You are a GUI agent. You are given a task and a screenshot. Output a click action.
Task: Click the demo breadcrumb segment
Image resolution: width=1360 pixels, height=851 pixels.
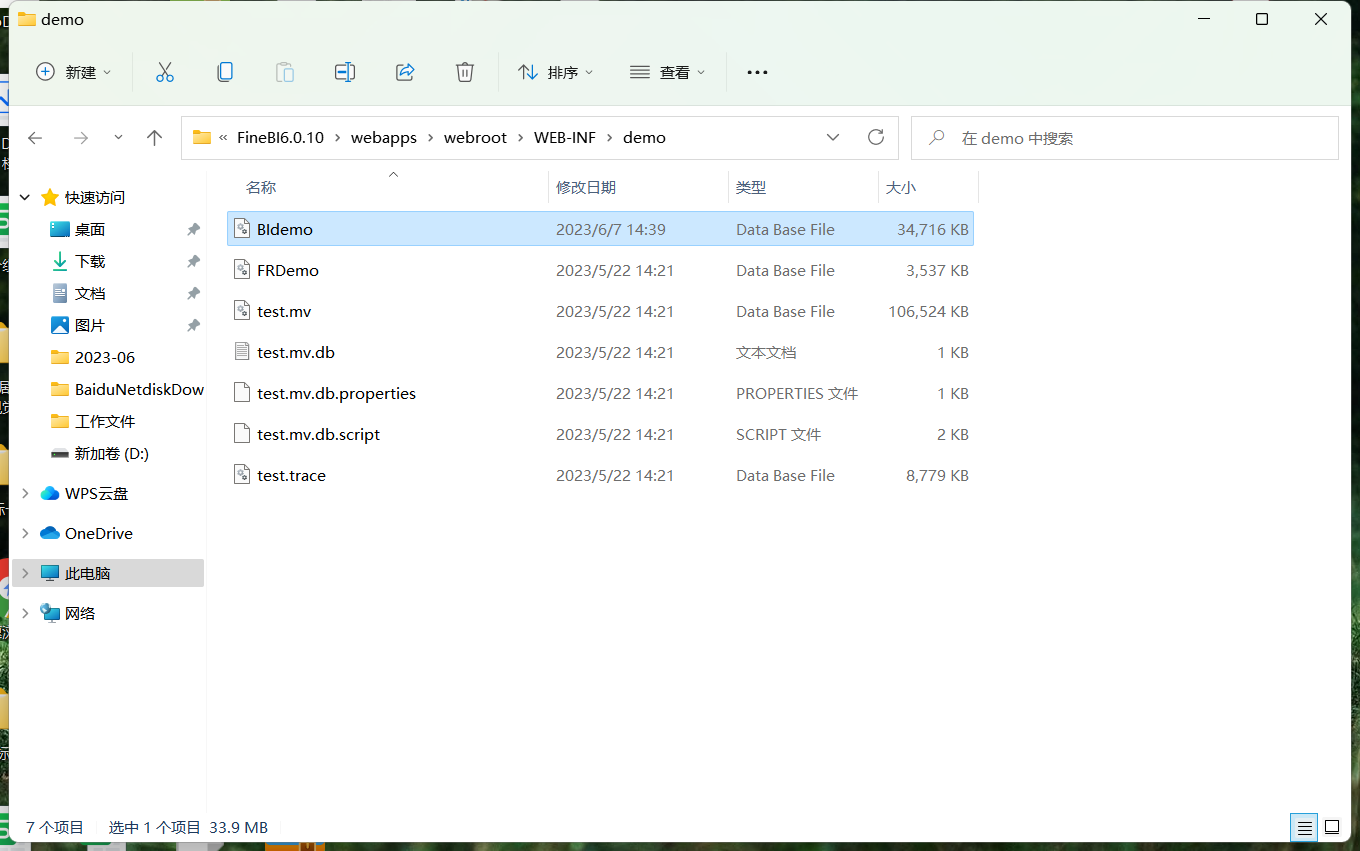pos(644,138)
